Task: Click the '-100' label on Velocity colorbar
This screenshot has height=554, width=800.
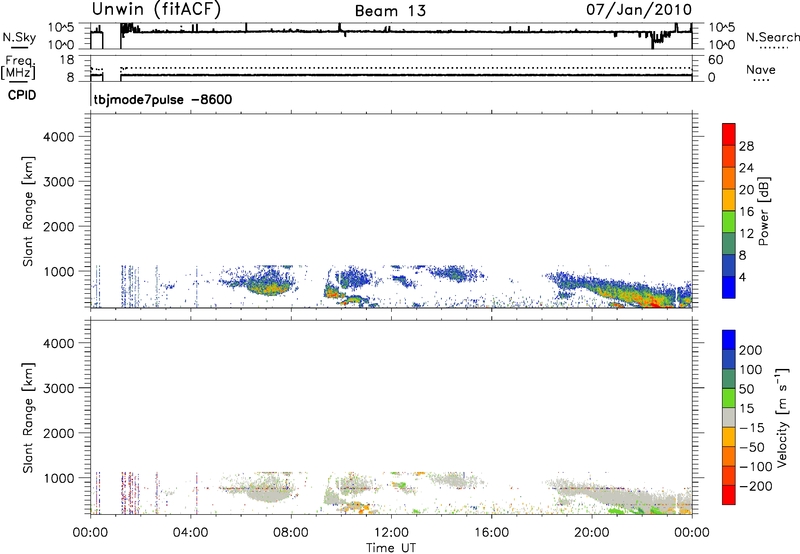Action: [756, 466]
